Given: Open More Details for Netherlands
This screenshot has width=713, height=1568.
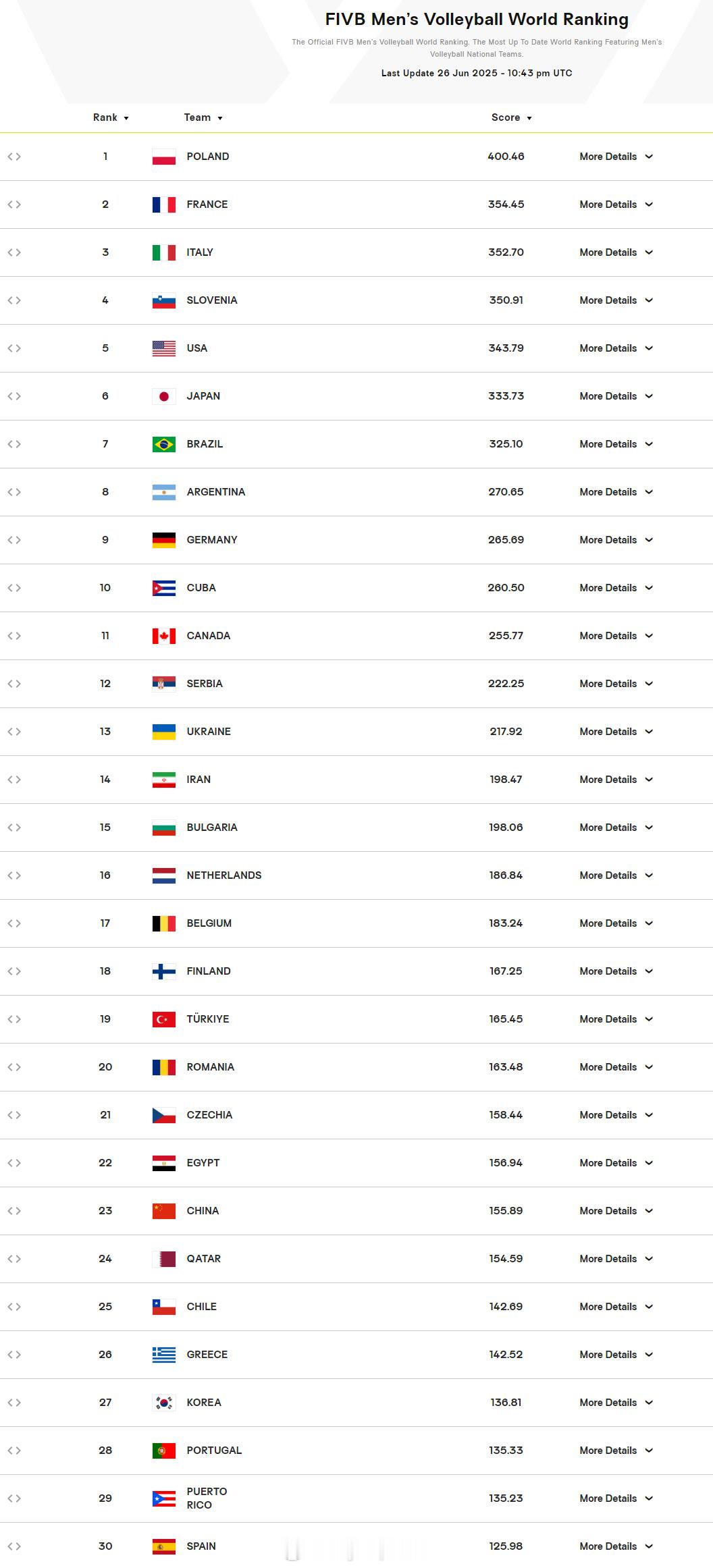Looking at the screenshot, I should pyautogui.click(x=616, y=875).
